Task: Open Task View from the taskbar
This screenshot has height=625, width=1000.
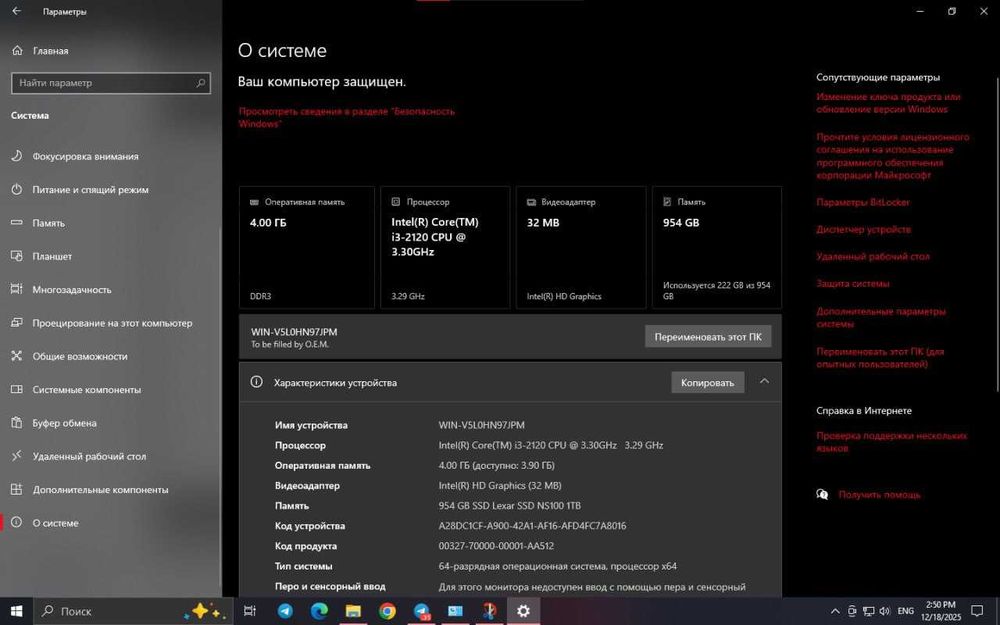Action: (x=250, y=611)
